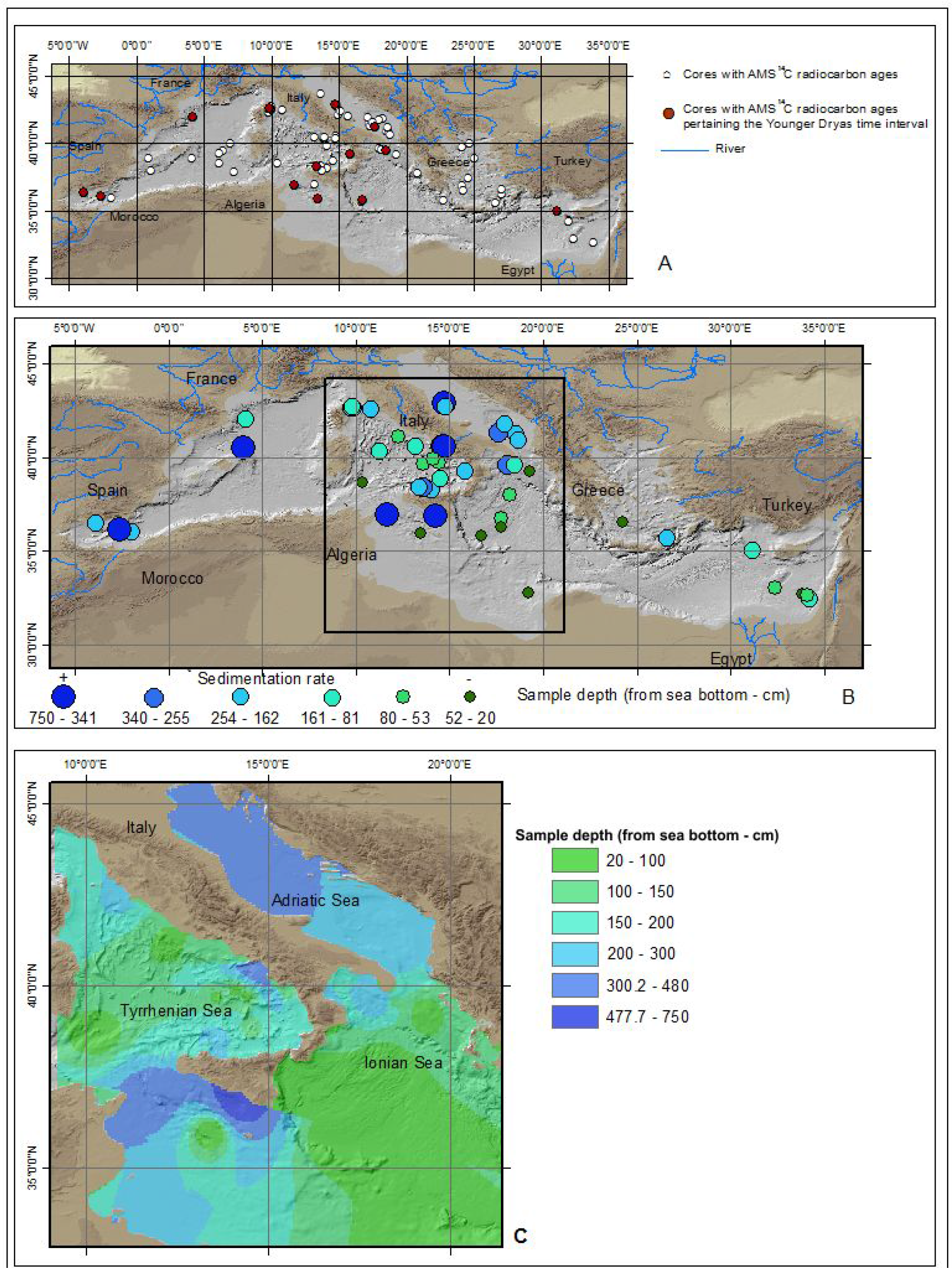Click the red Younger Dryas legend circle

pyautogui.click(x=668, y=113)
